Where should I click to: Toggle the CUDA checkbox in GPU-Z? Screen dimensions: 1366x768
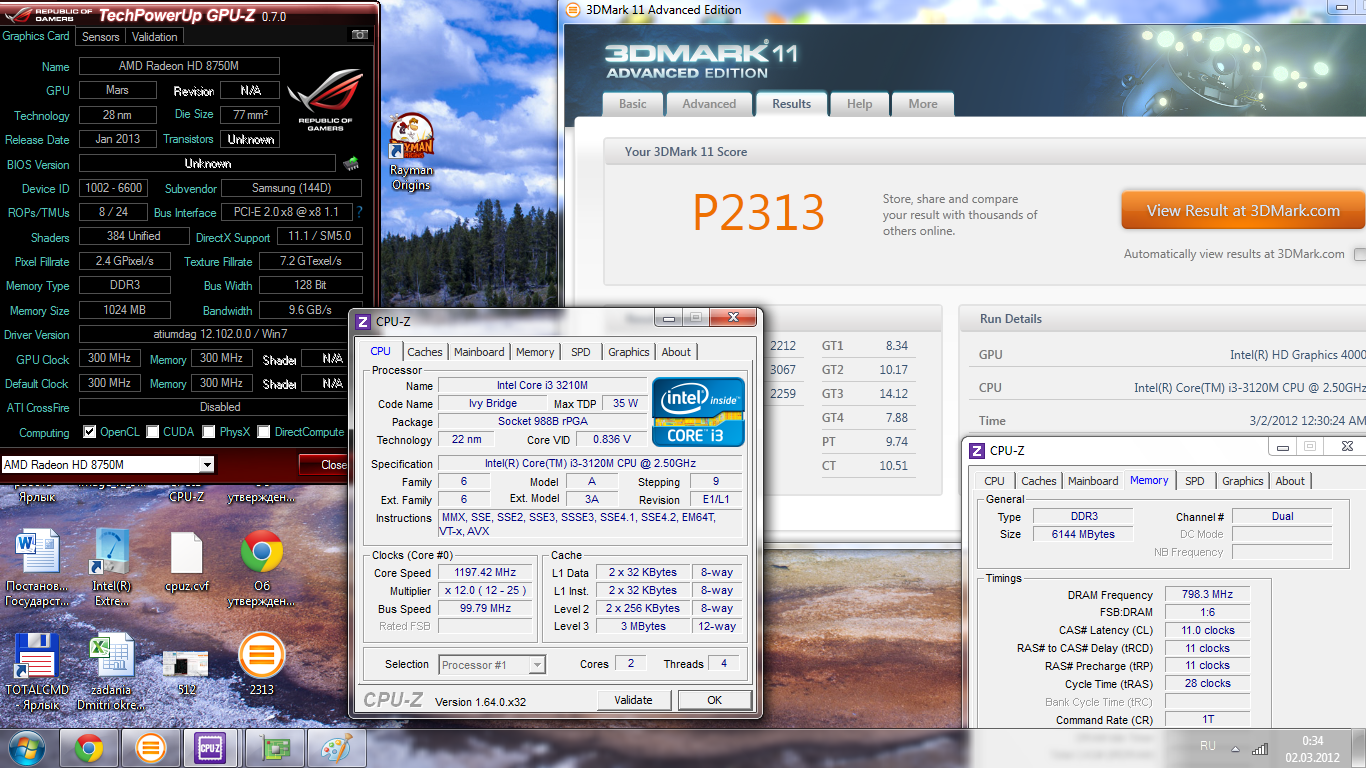tap(153, 432)
